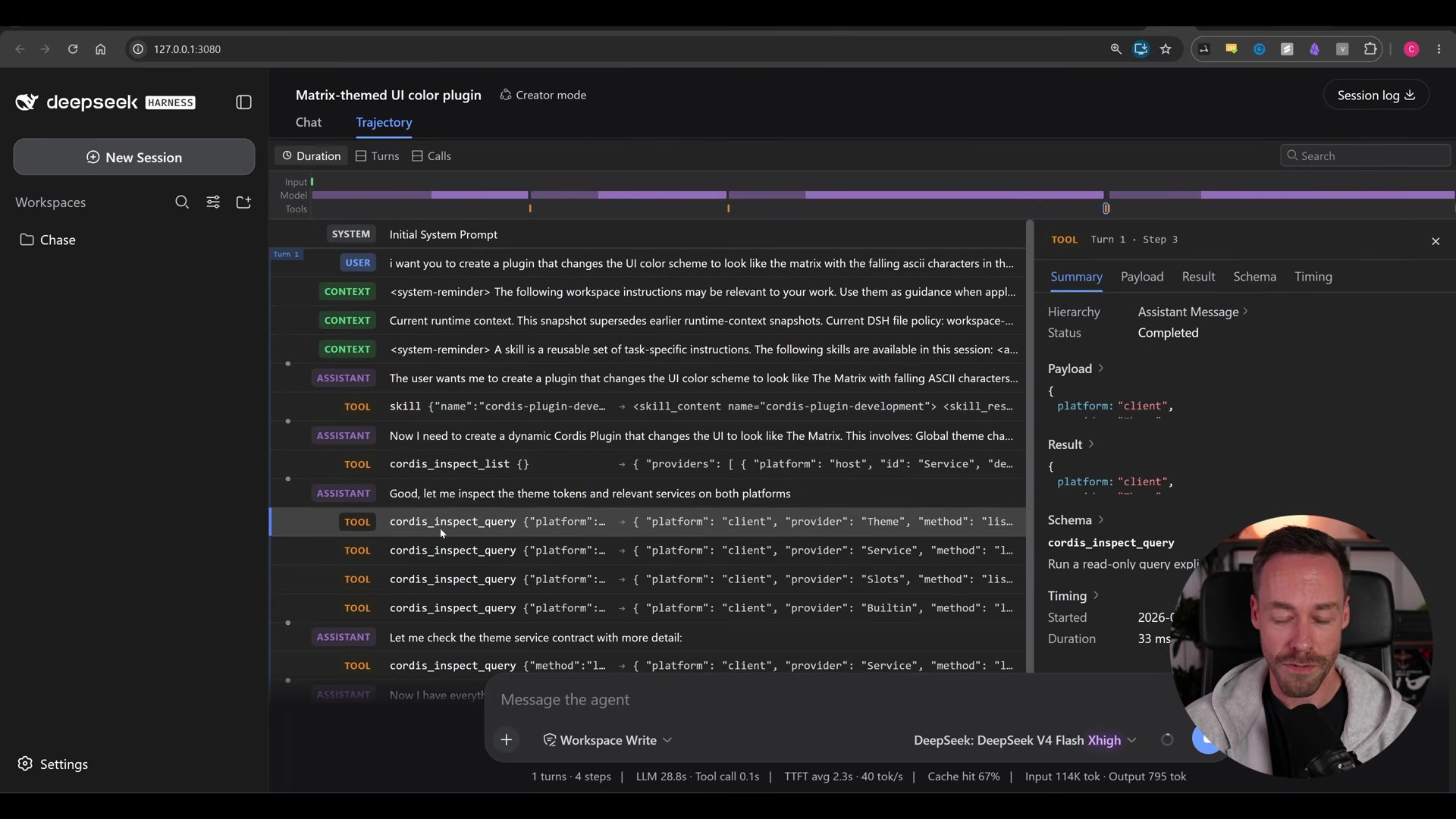The width and height of the screenshot is (1456, 819).
Task: Open the browser extensions puzzle icon
Action: (1370, 49)
